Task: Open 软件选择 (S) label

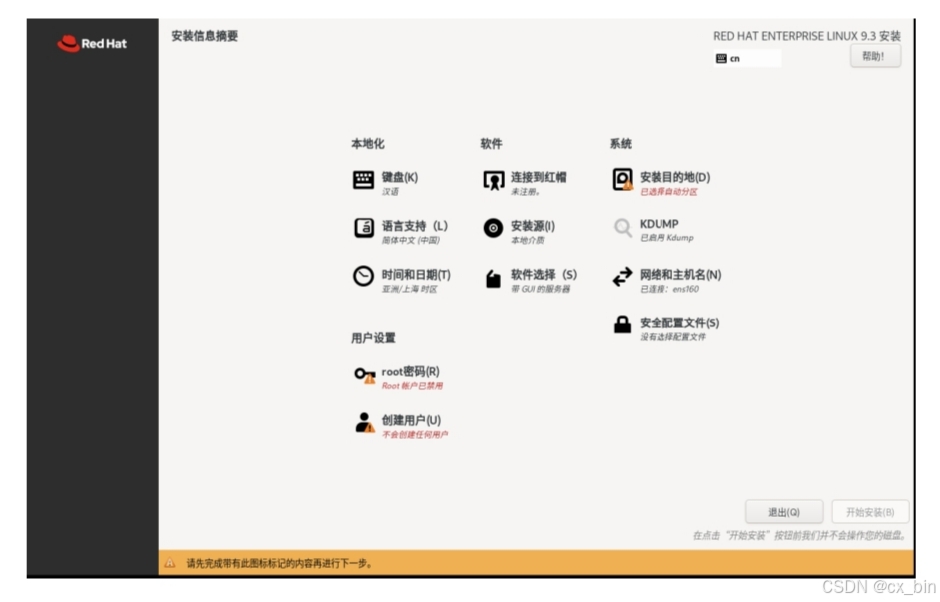Action: [544, 275]
